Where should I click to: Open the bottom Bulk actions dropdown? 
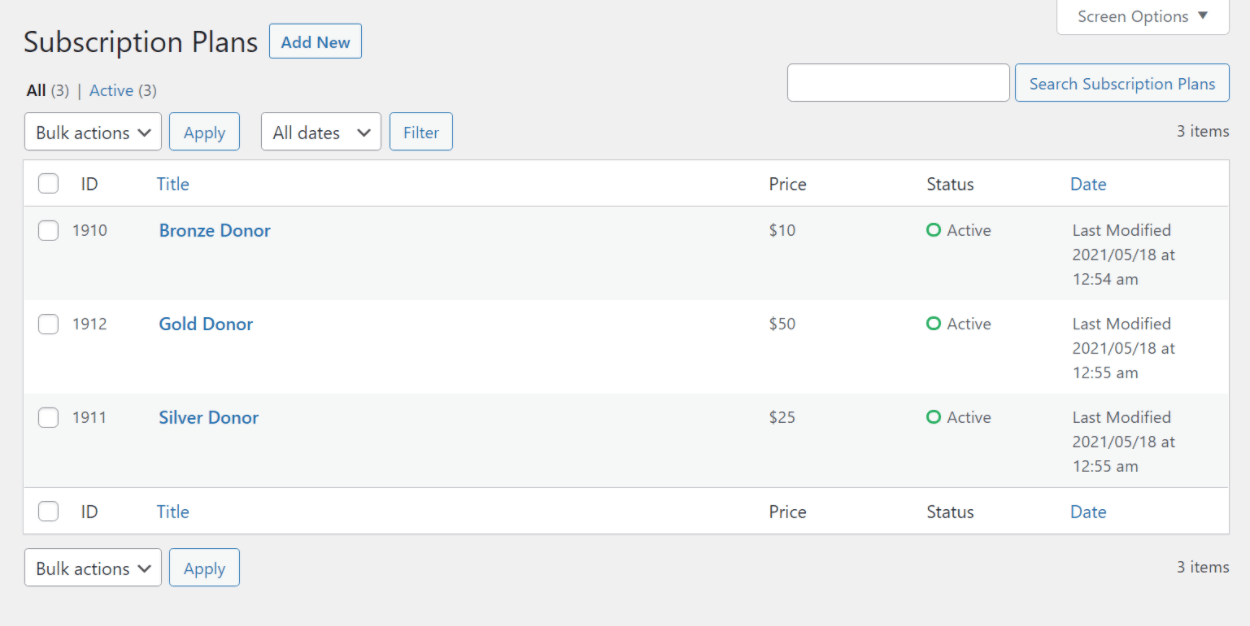pyautogui.click(x=93, y=568)
